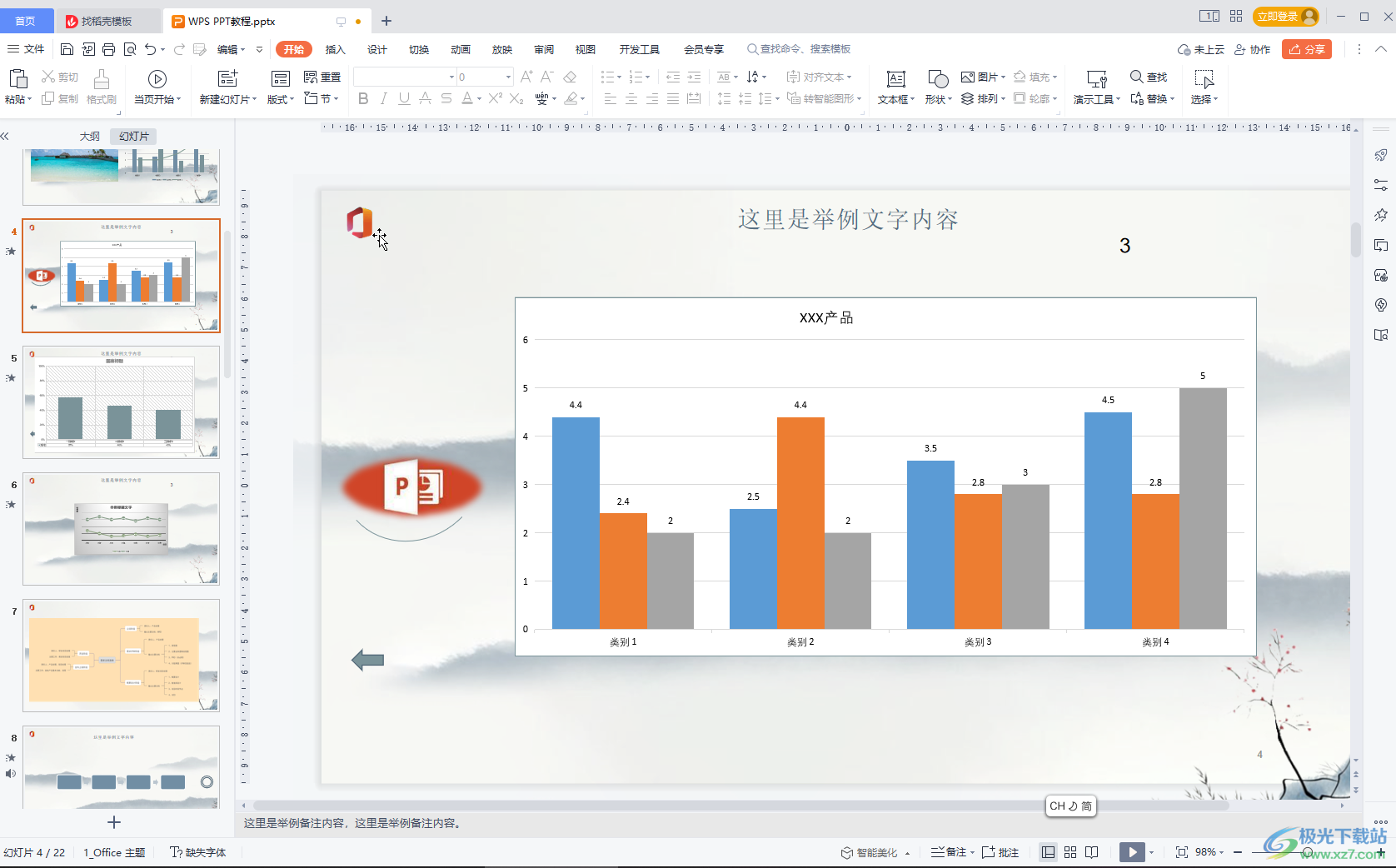Collapse the slide panel with double-chevron icon
The image size is (1396, 868).
pos(5,136)
